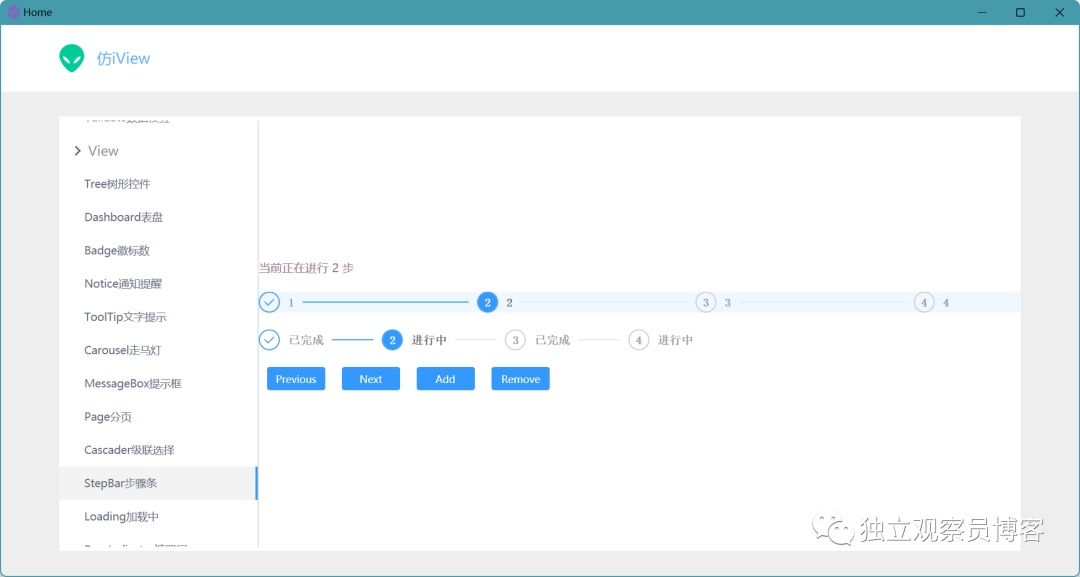
Task: Click the 进行中 label of step 2
Action: coord(429,340)
